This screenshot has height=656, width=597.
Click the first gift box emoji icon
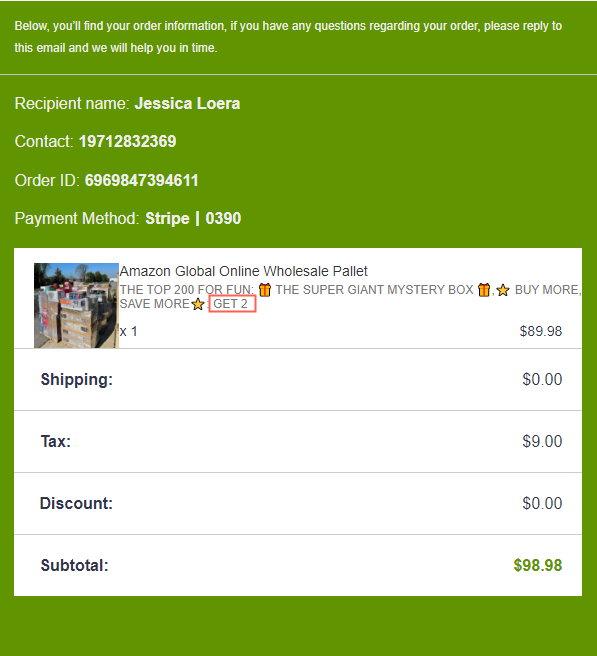pyautogui.click(x=265, y=290)
